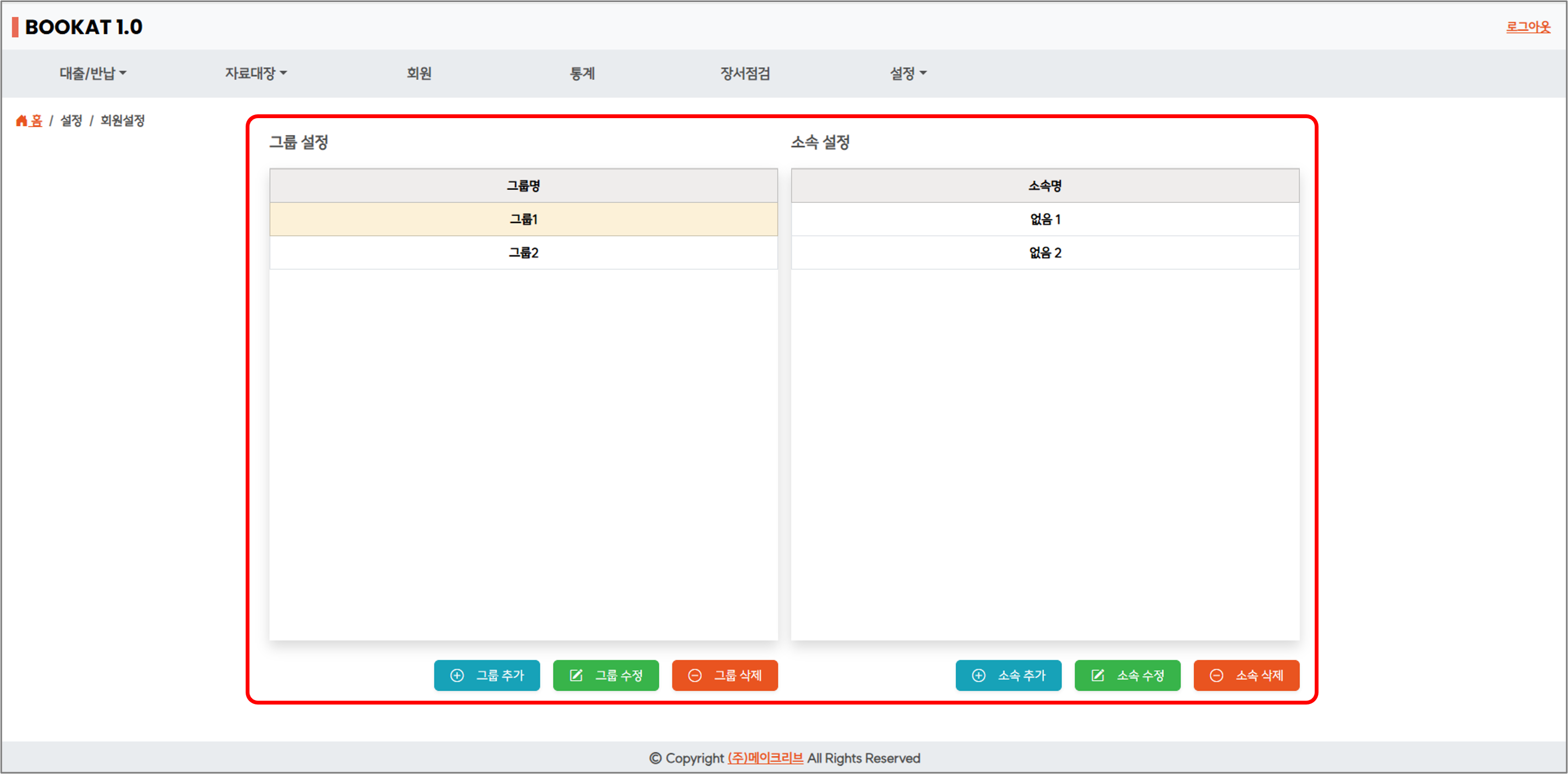The height and width of the screenshot is (774, 1568).
Task: Click the edit pencil icon on 그룹 수정
Action: point(576,676)
